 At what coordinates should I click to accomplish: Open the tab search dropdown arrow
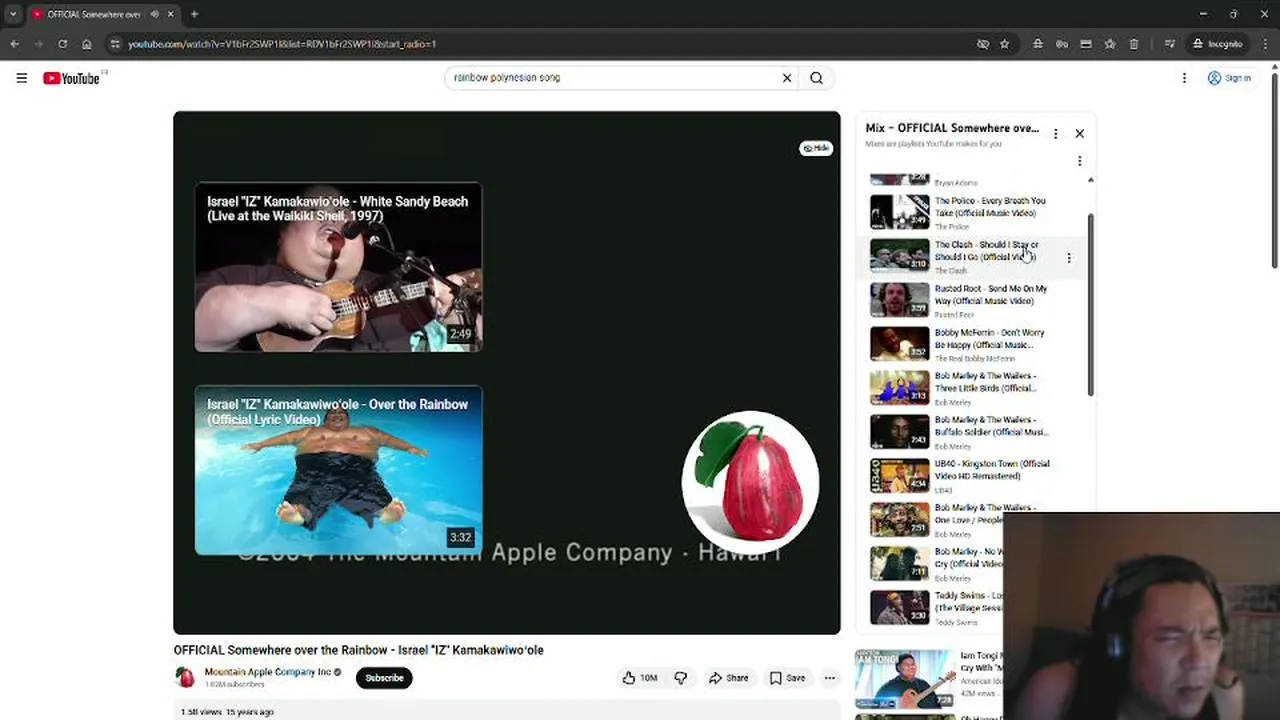click(13, 14)
